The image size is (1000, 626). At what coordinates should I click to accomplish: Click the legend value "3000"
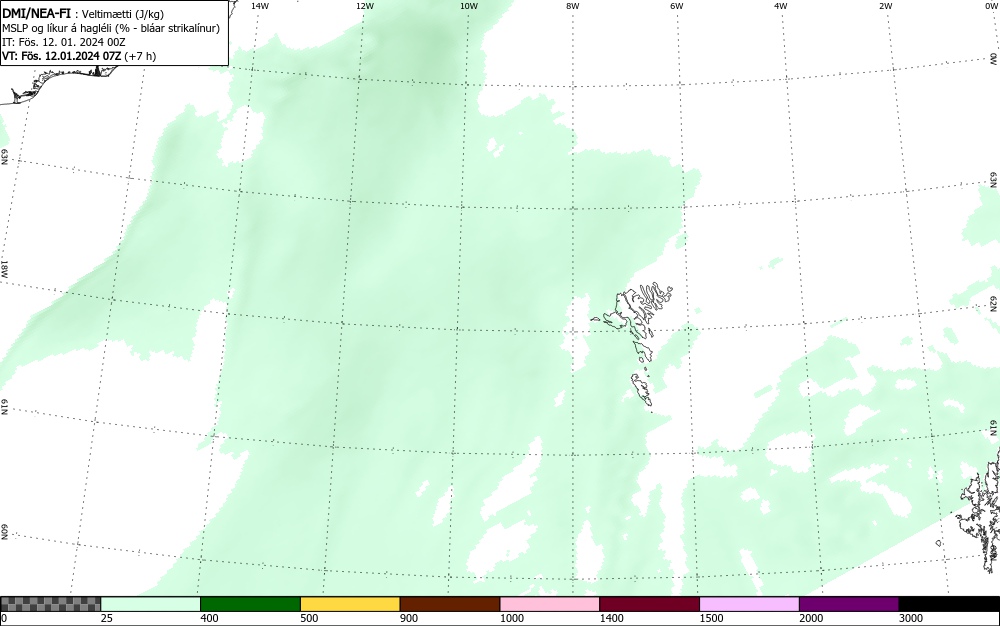click(x=911, y=618)
